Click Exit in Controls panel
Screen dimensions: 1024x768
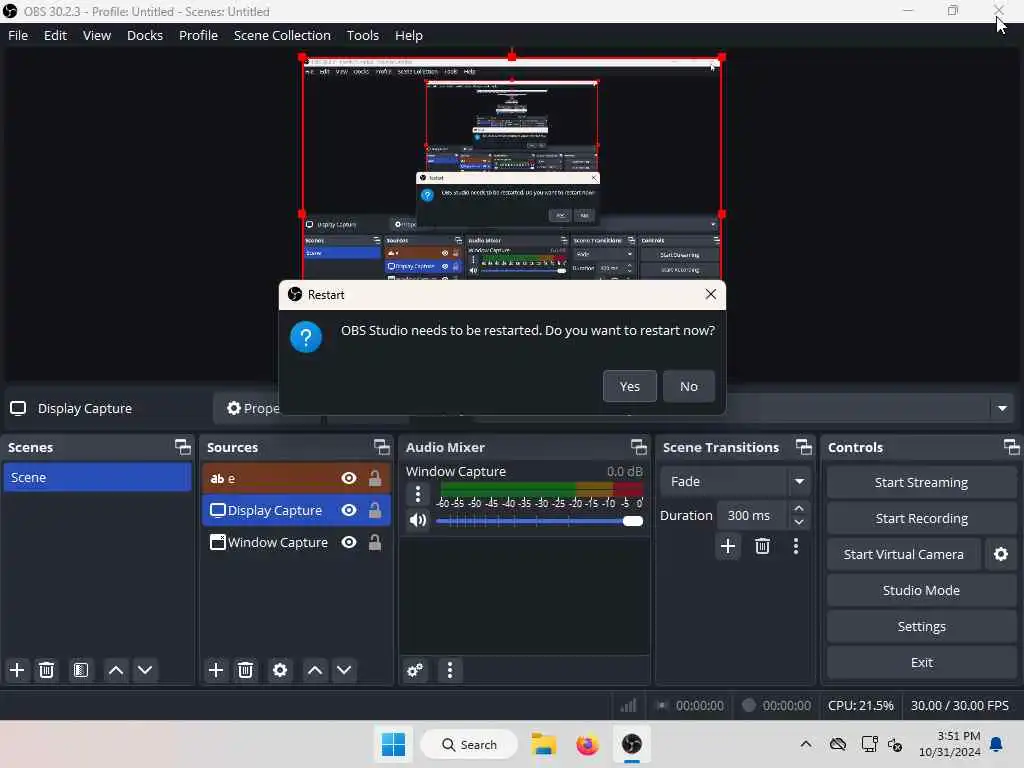pyautogui.click(x=921, y=662)
